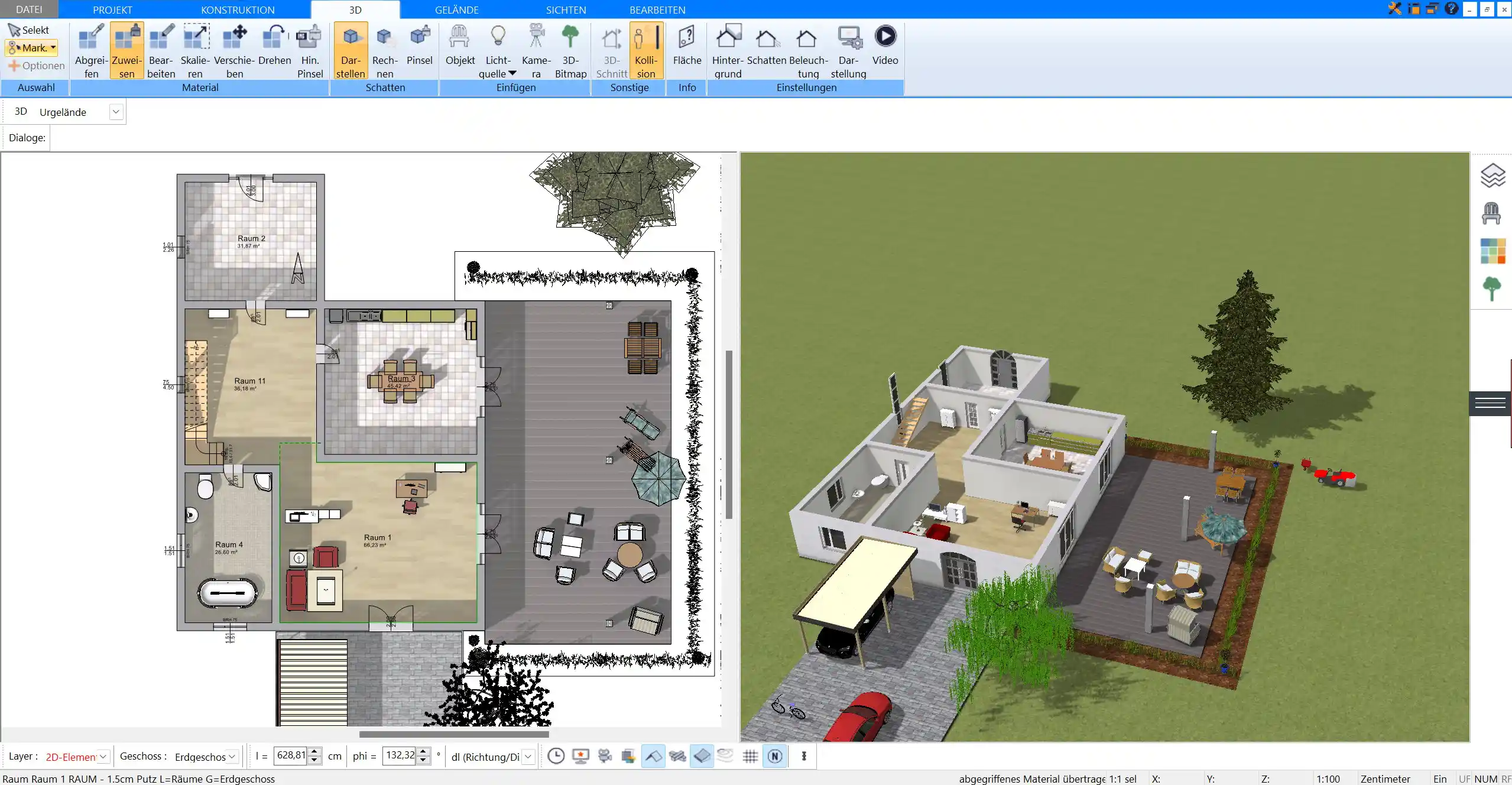Select the Verschieben material tool
Viewport: 1512px width, 785px height.
[234, 51]
